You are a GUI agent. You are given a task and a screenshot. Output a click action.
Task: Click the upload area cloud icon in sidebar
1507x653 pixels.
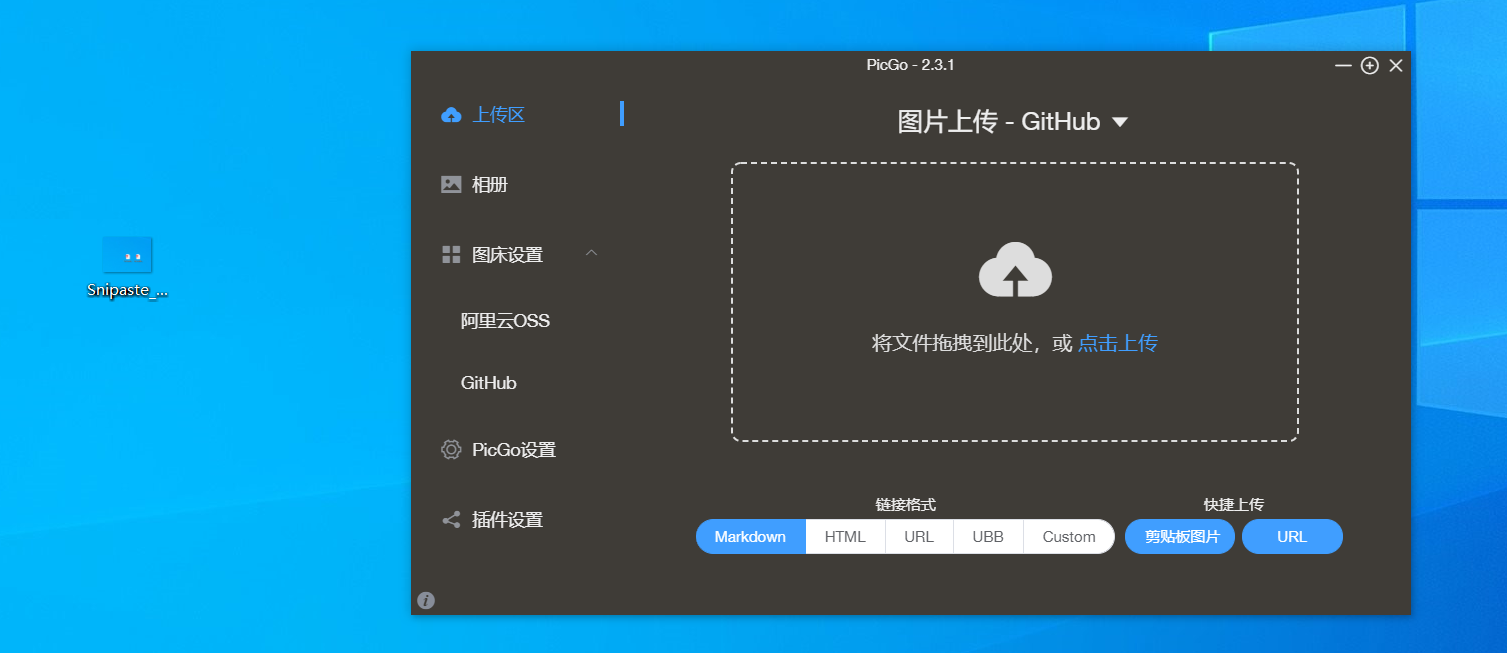(451, 115)
